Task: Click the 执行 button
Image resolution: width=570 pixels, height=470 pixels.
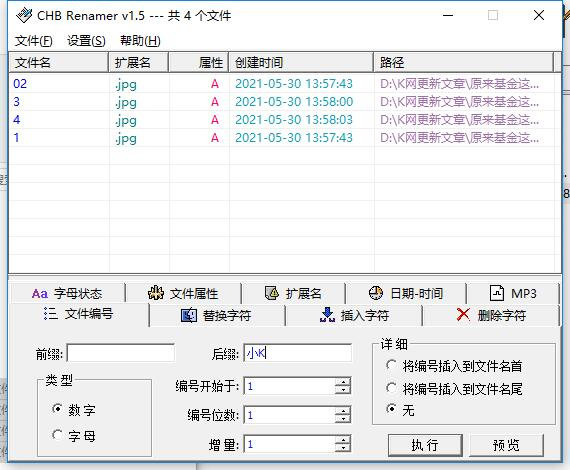Action: pyautogui.click(x=425, y=445)
